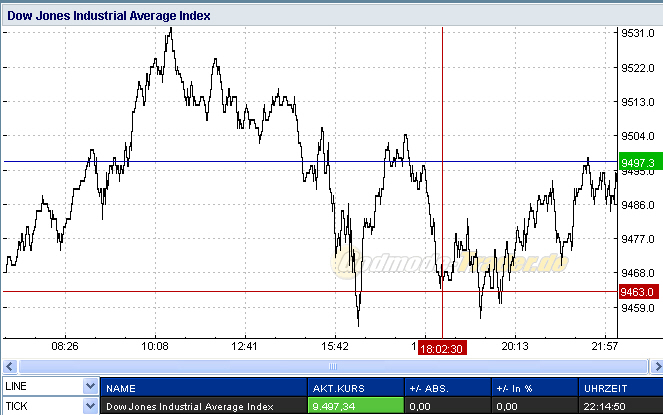This screenshot has width=663, height=415.
Task: Open the TICK interval dropdown
Action: click(x=90, y=406)
